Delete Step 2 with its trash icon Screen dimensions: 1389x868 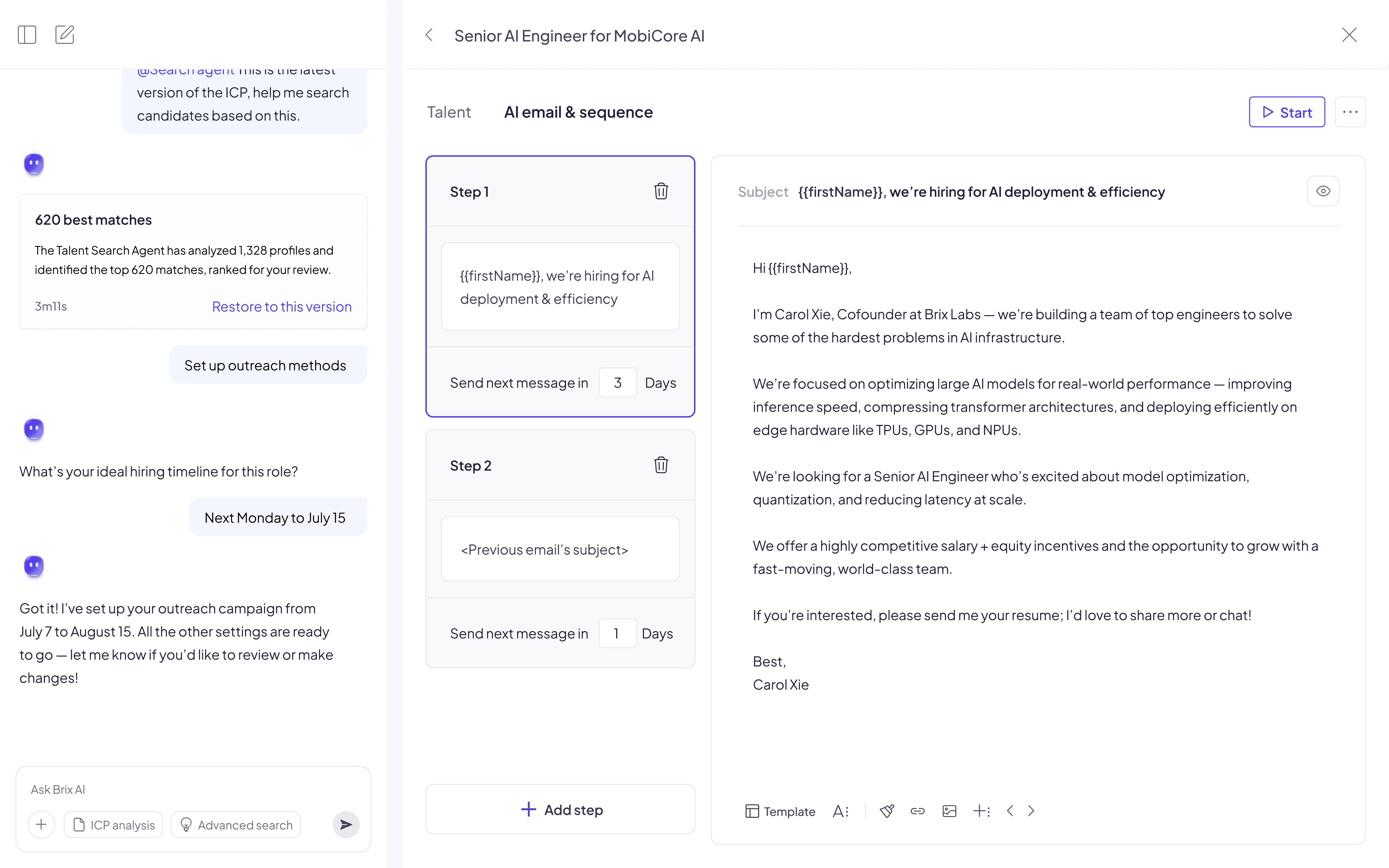[661, 465]
